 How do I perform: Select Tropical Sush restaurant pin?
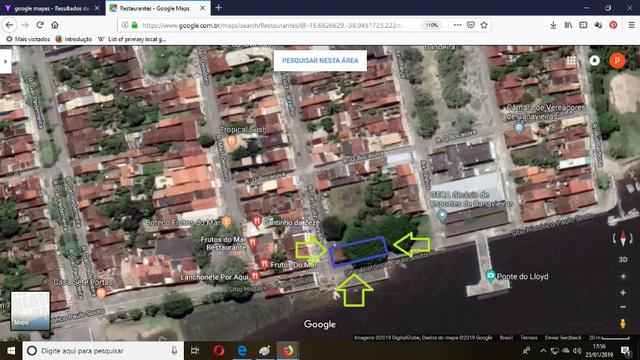[231, 141]
